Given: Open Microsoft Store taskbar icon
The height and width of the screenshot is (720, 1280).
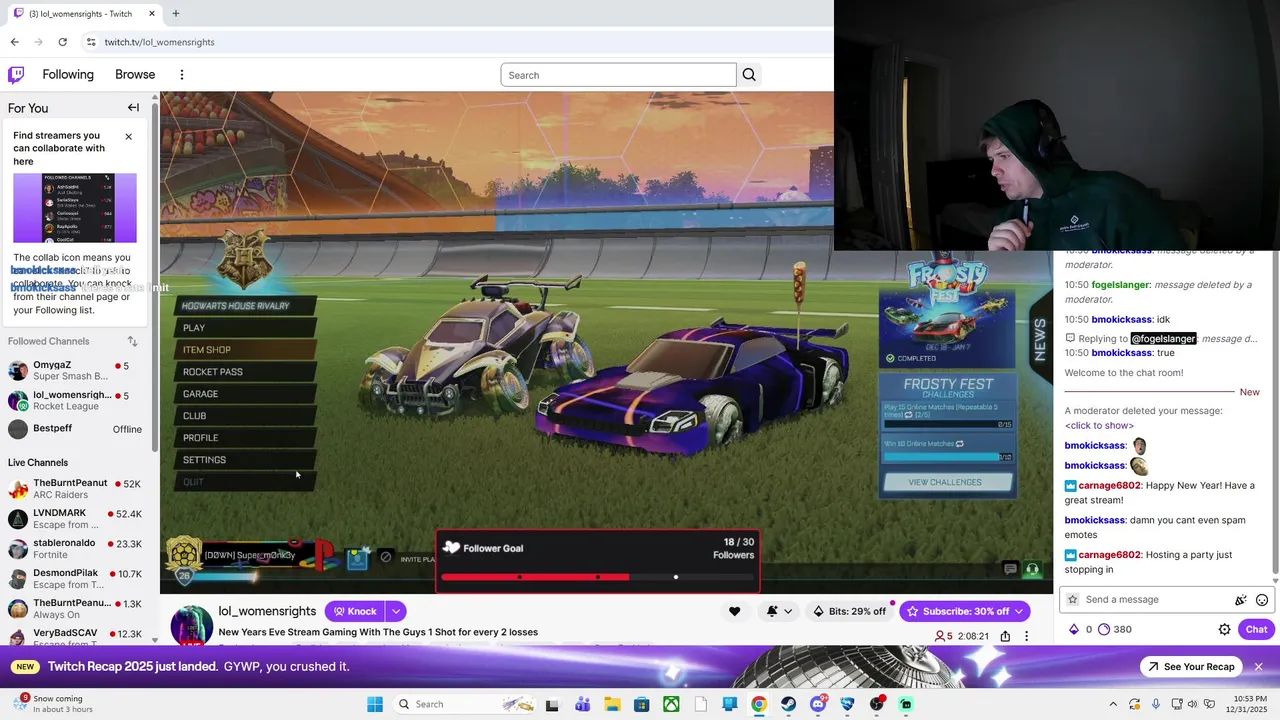Looking at the screenshot, I should pyautogui.click(x=641, y=704).
